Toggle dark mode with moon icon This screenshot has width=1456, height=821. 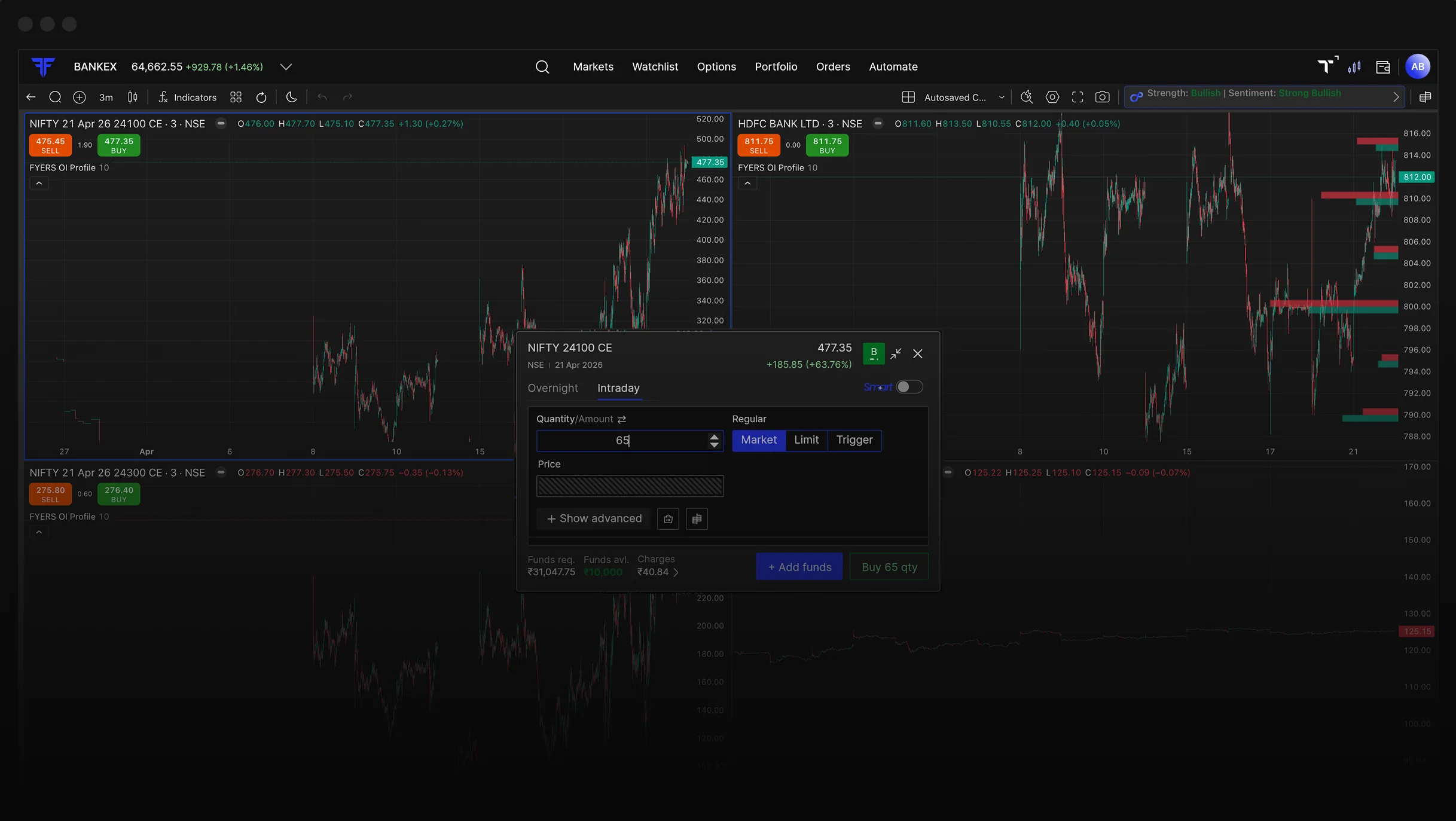(292, 97)
